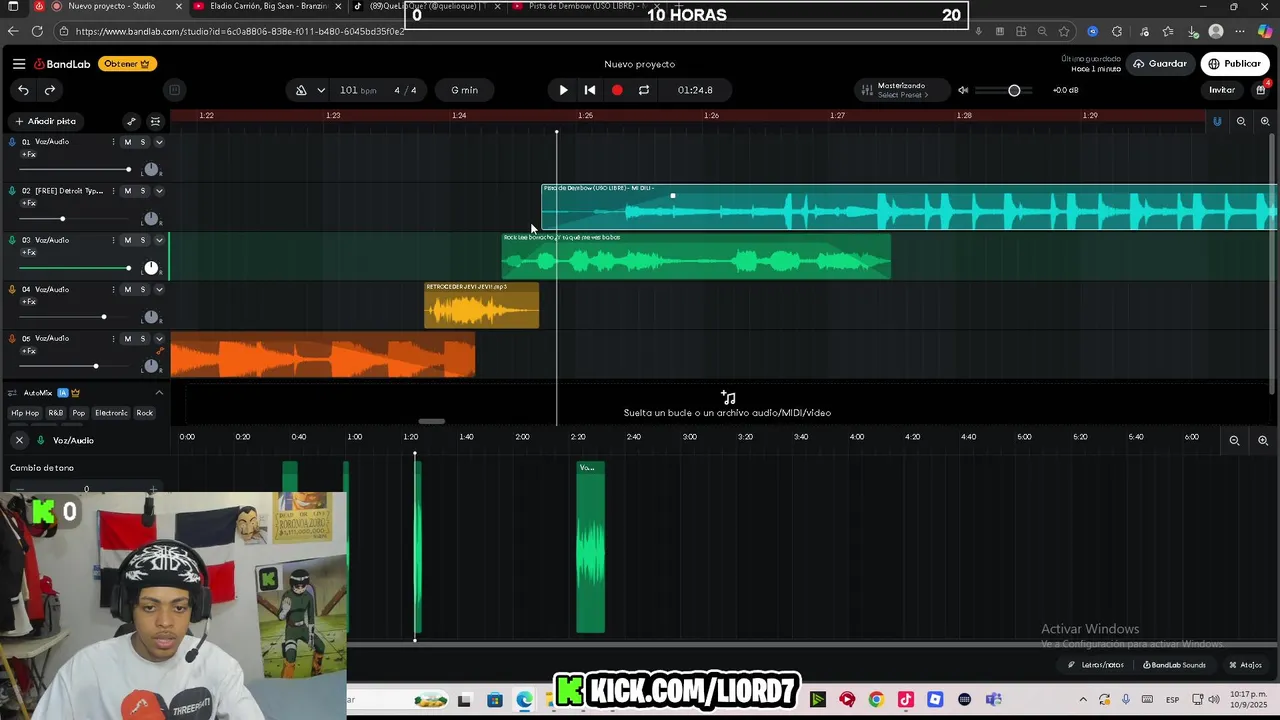This screenshot has height=720, width=1280.
Task: Zoom out the editor timeline
Action: click(1234, 440)
